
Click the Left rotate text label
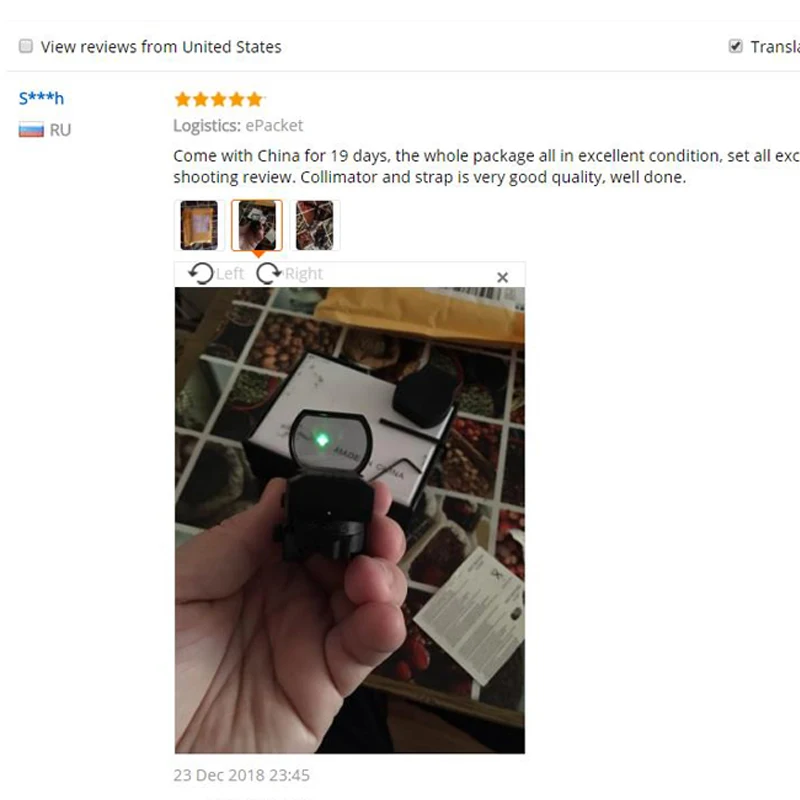click(x=230, y=274)
